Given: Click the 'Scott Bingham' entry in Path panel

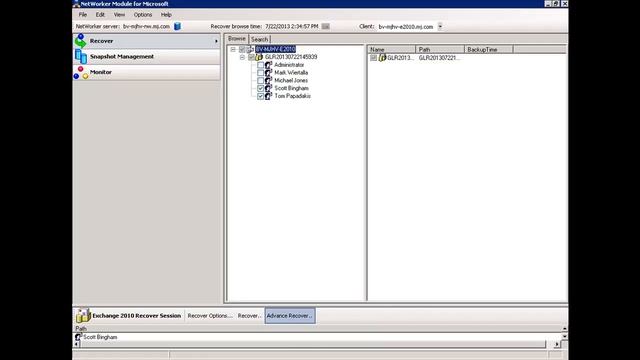Looking at the screenshot, I should coord(100,337).
